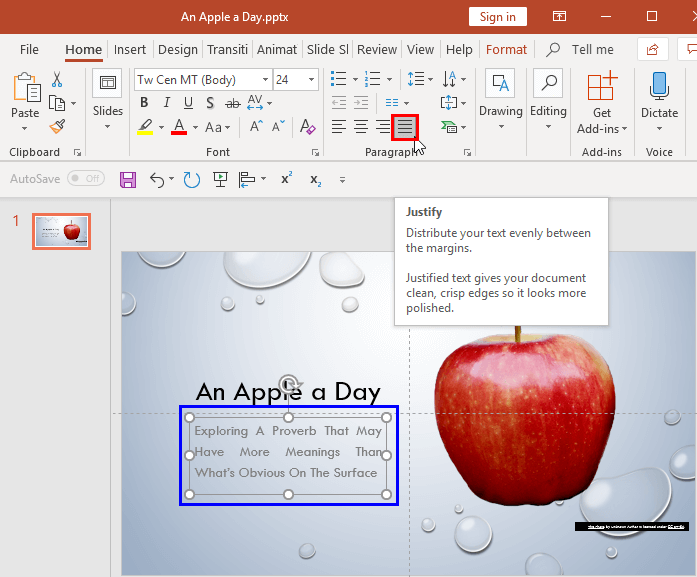This screenshot has width=697, height=577.
Task: Toggle the AutoSave switch
Action: click(86, 179)
